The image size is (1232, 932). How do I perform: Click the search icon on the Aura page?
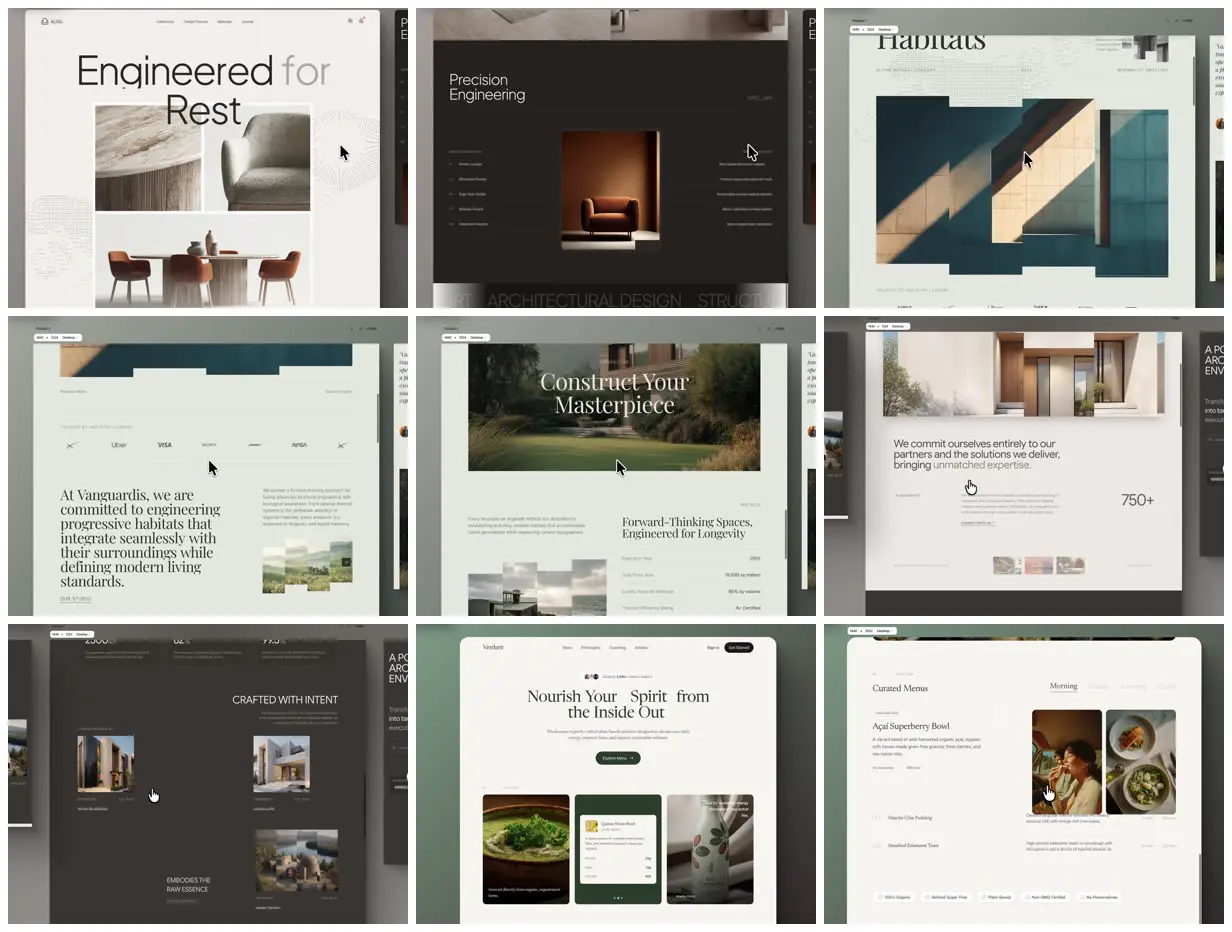tap(350, 21)
